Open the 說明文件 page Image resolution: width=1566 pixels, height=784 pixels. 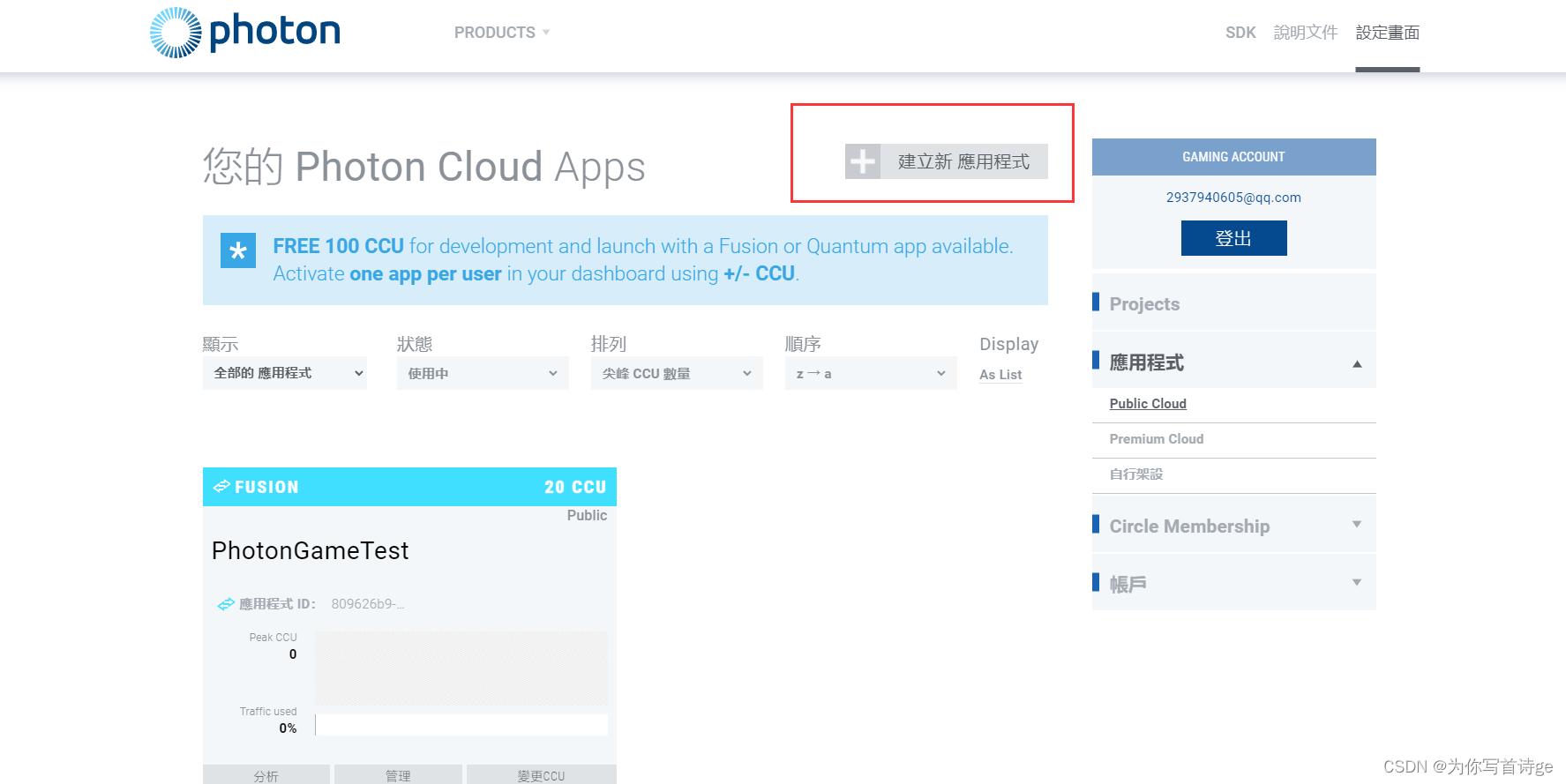1306,33
